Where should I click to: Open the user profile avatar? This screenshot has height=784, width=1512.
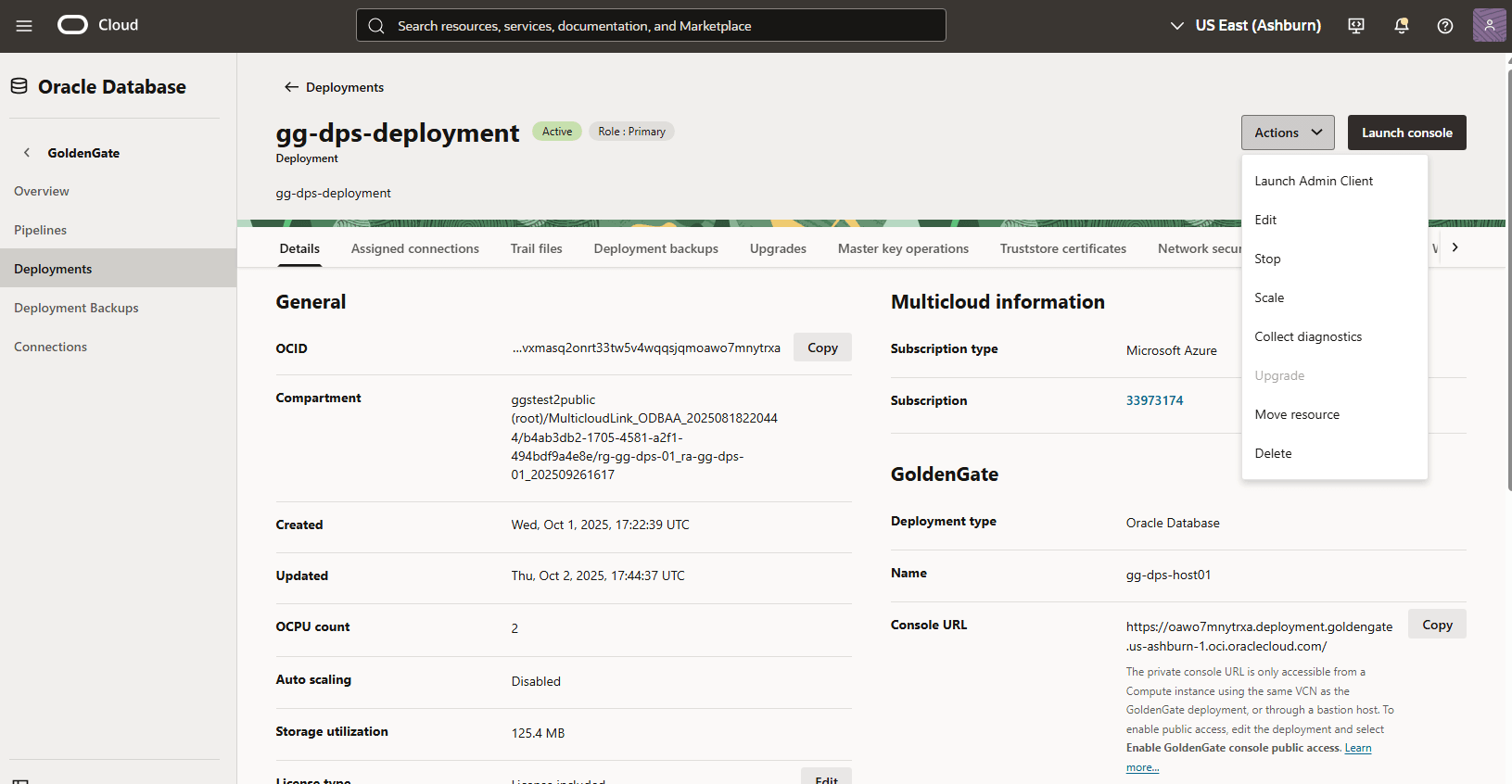pos(1489,25)
